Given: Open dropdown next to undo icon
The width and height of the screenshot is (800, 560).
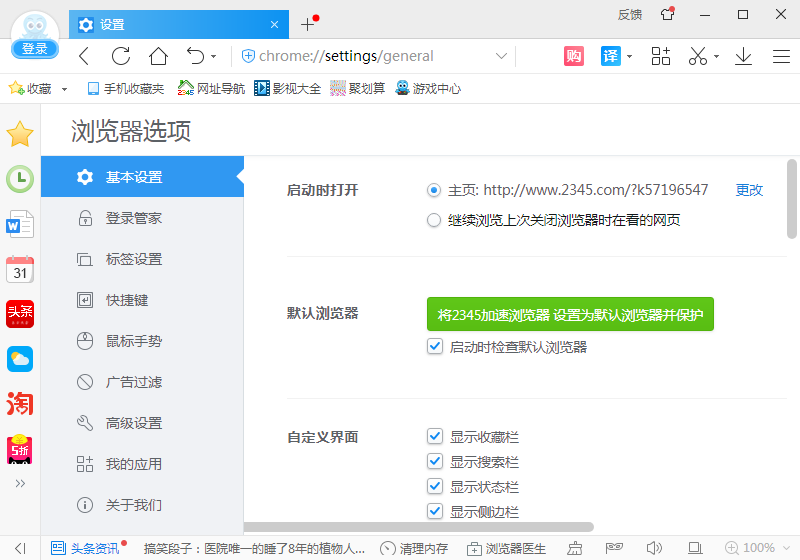Looking at the screenshot, I should coord(213,57).
